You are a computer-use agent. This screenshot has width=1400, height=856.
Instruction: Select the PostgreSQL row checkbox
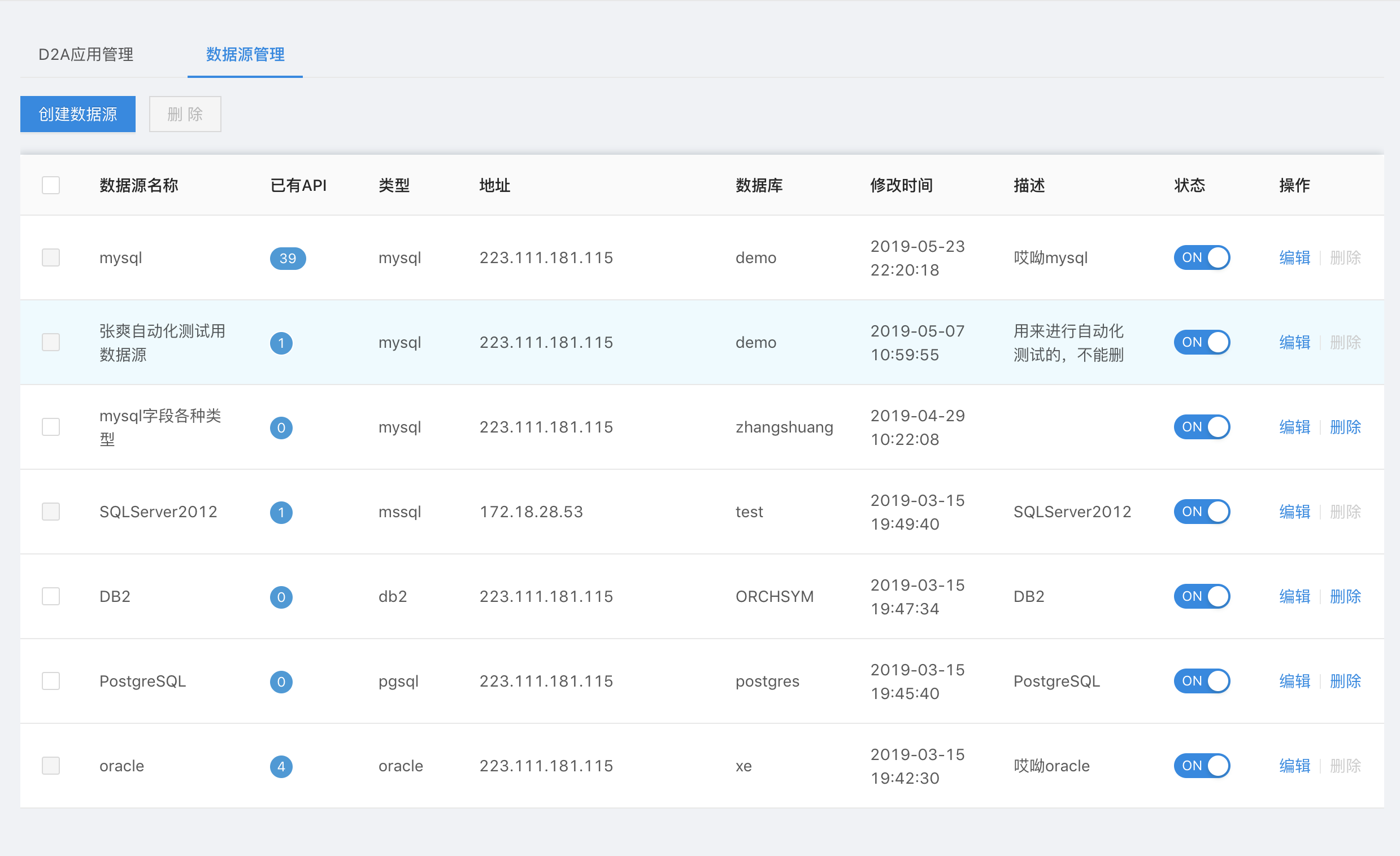[51, 681]
